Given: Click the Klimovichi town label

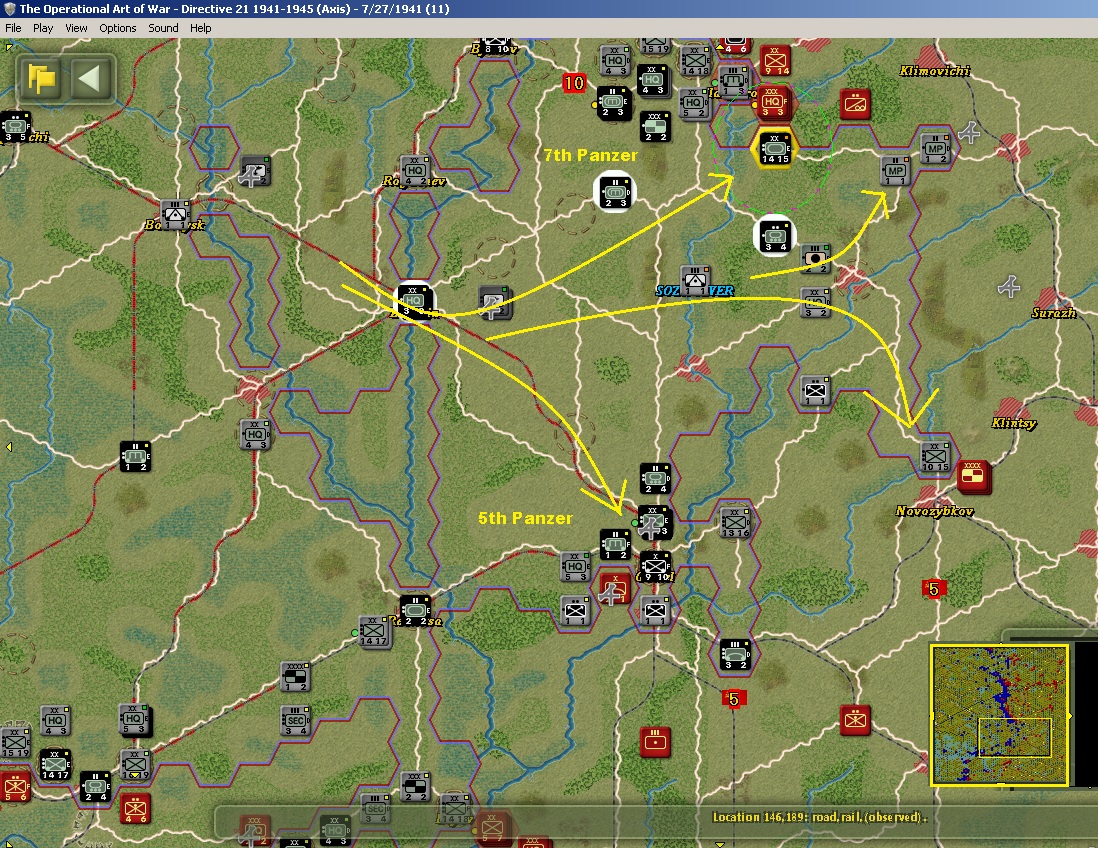Looking at the screenshot, I should point(934,71).
